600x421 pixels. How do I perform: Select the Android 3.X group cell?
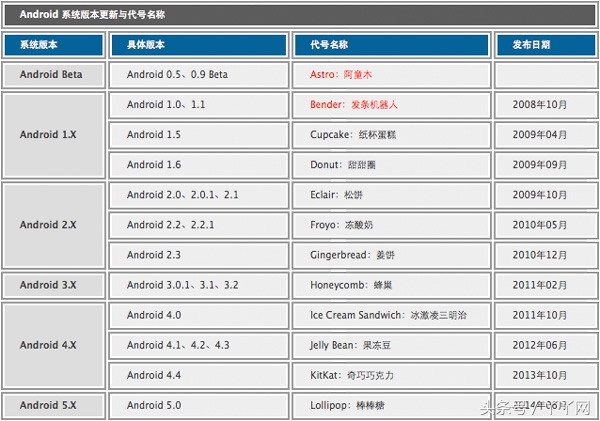point(54,286)
